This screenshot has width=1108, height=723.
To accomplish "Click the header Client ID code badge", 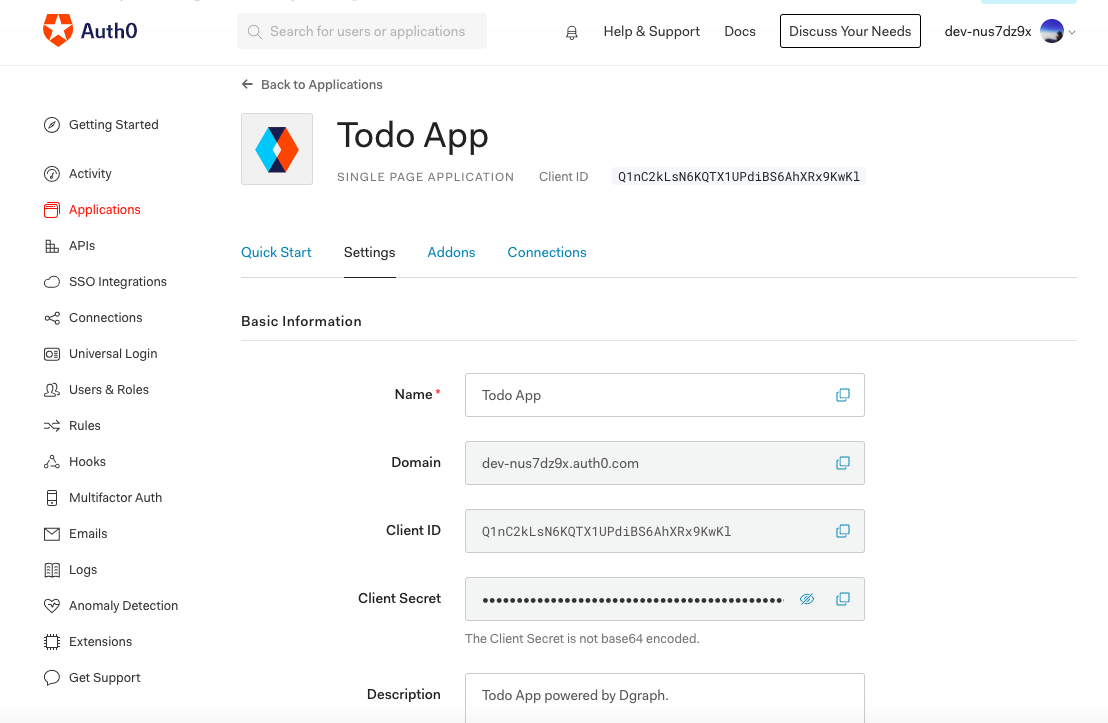I will pos(738,177).
